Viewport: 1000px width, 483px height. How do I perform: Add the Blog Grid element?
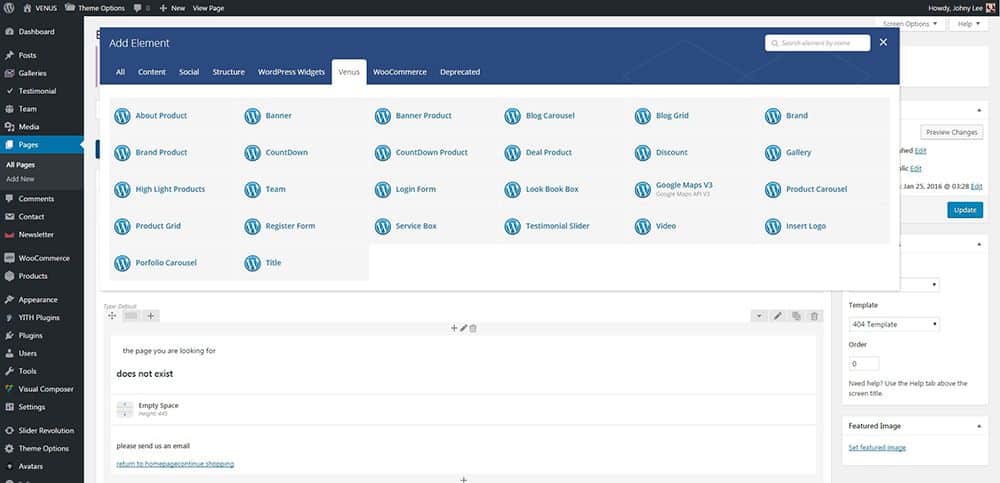[695, 116]
